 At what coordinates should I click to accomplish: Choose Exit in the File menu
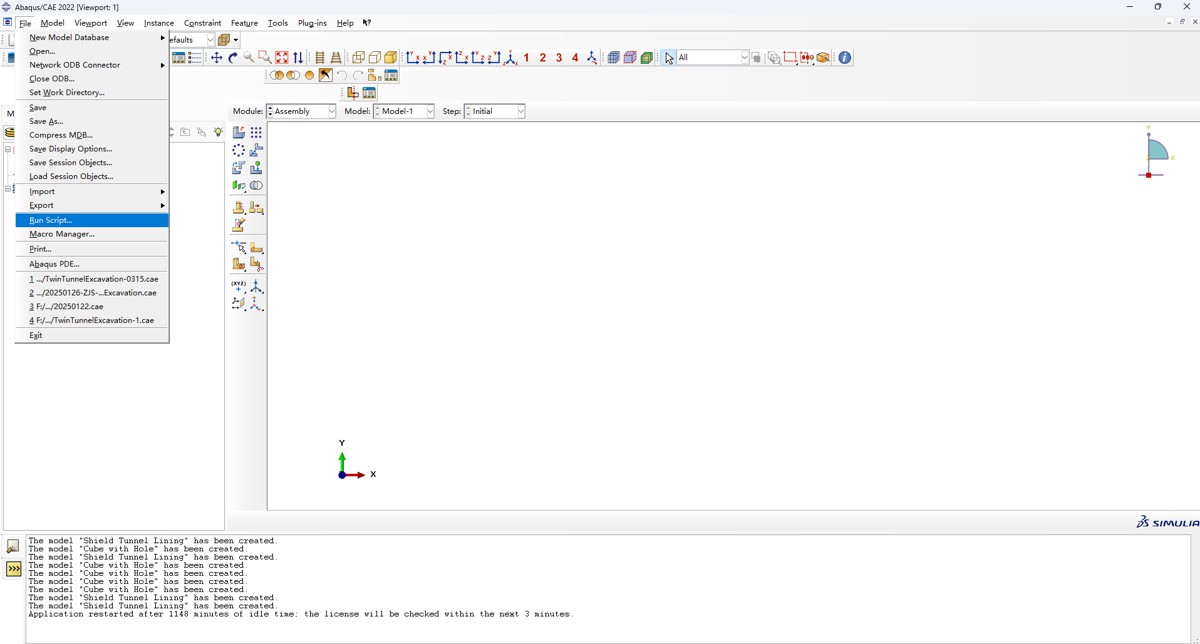pos(92,336)
